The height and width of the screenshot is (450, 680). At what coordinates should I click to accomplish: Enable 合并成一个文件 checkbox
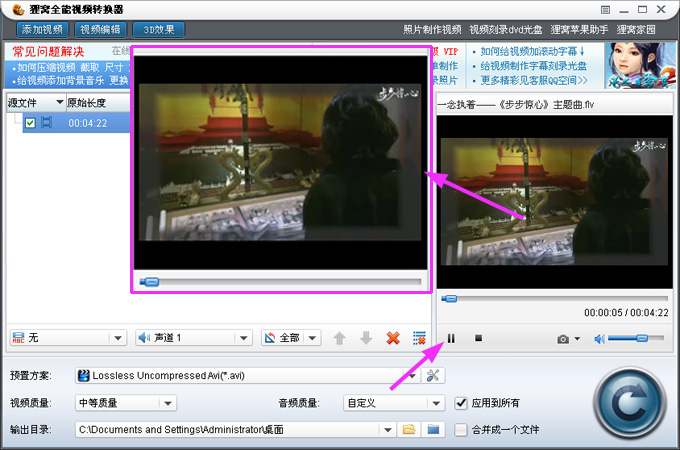461,430
